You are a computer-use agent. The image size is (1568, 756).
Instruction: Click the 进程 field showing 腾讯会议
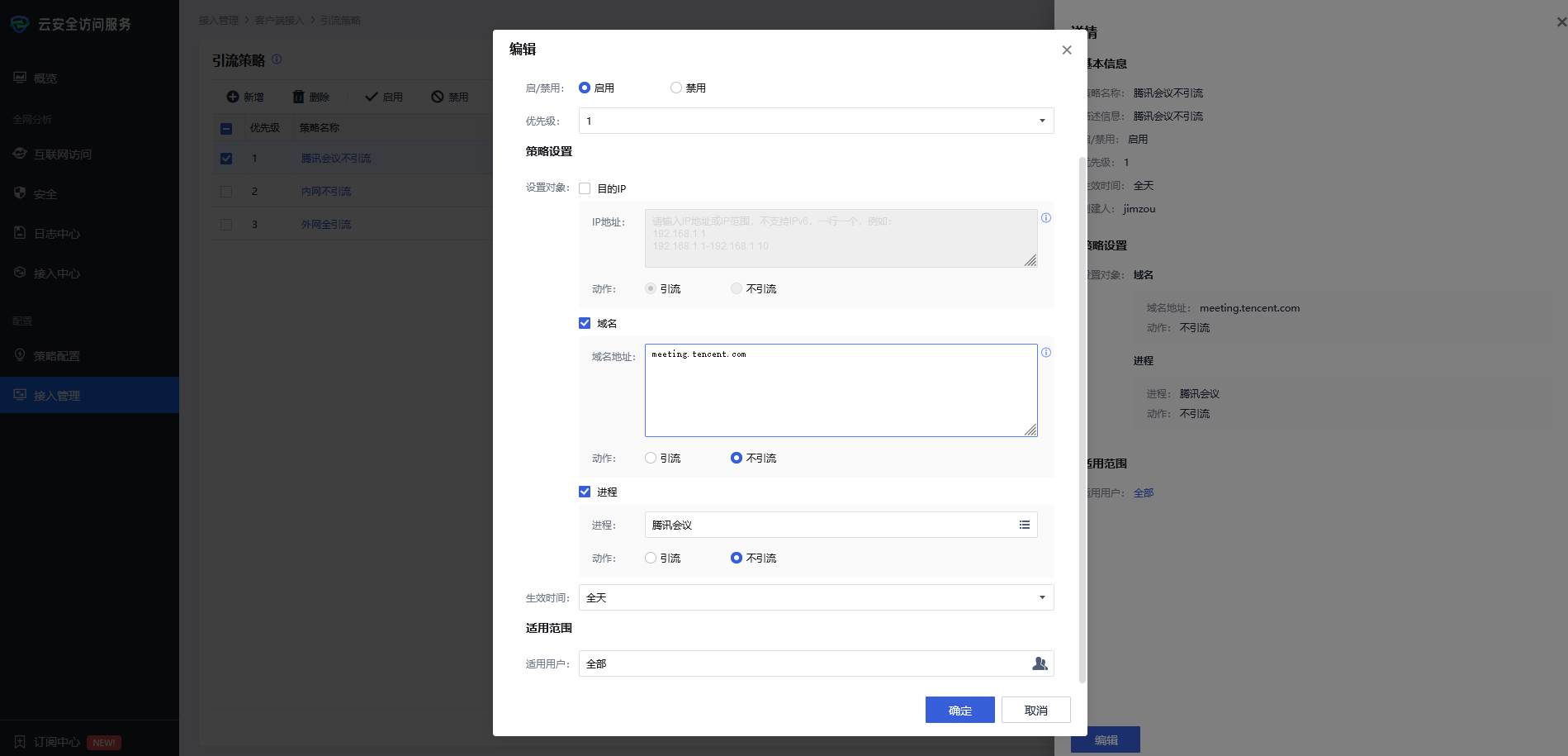[x=841, y=525]
